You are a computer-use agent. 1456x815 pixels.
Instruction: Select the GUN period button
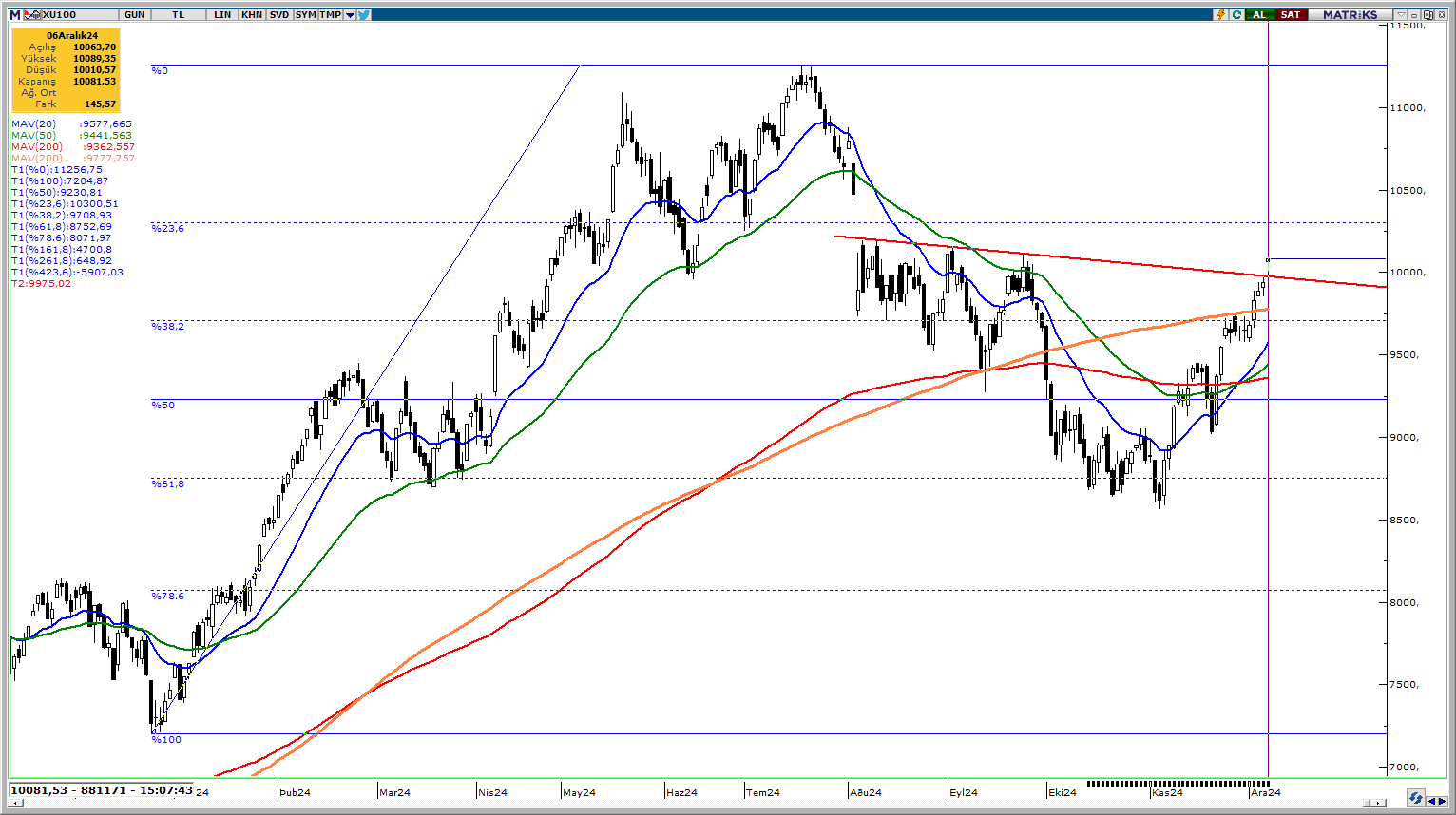point(134,15)
